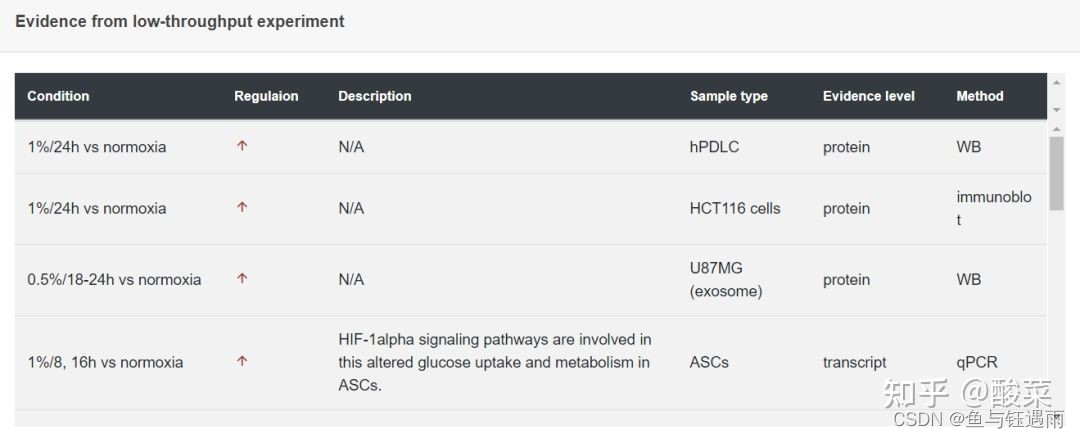This screenshot has height=438, width=1080.
Task: Click the Evidence from low-throughput experiment heading
Action: (180, 21)
